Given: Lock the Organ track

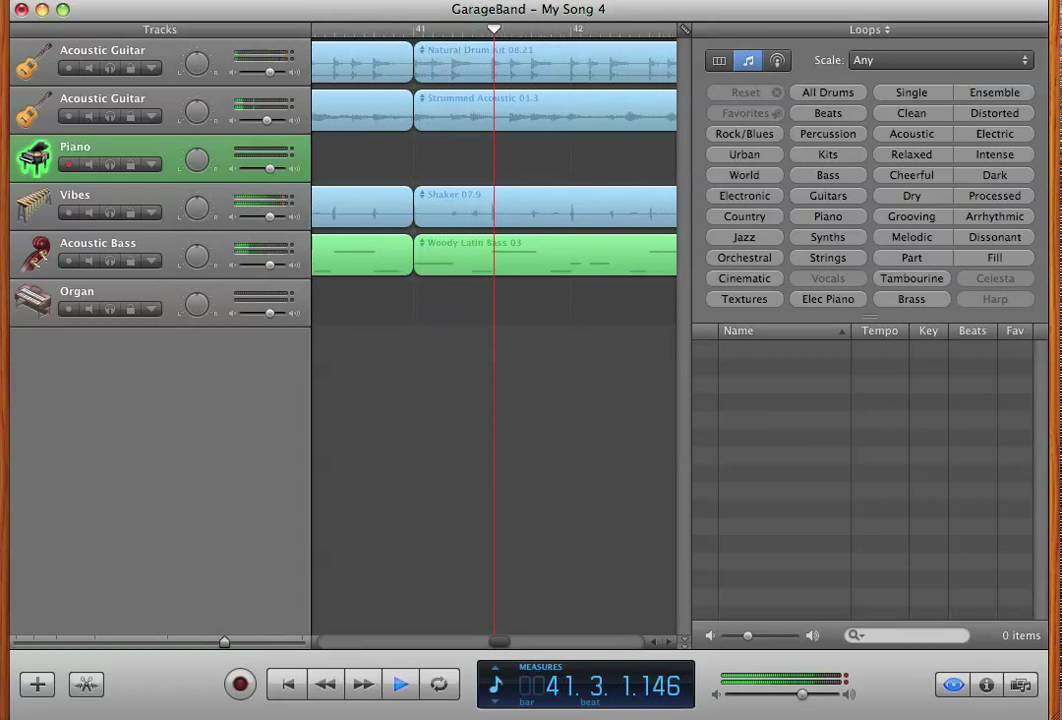Looking at the screenshot, I should 130,309.
